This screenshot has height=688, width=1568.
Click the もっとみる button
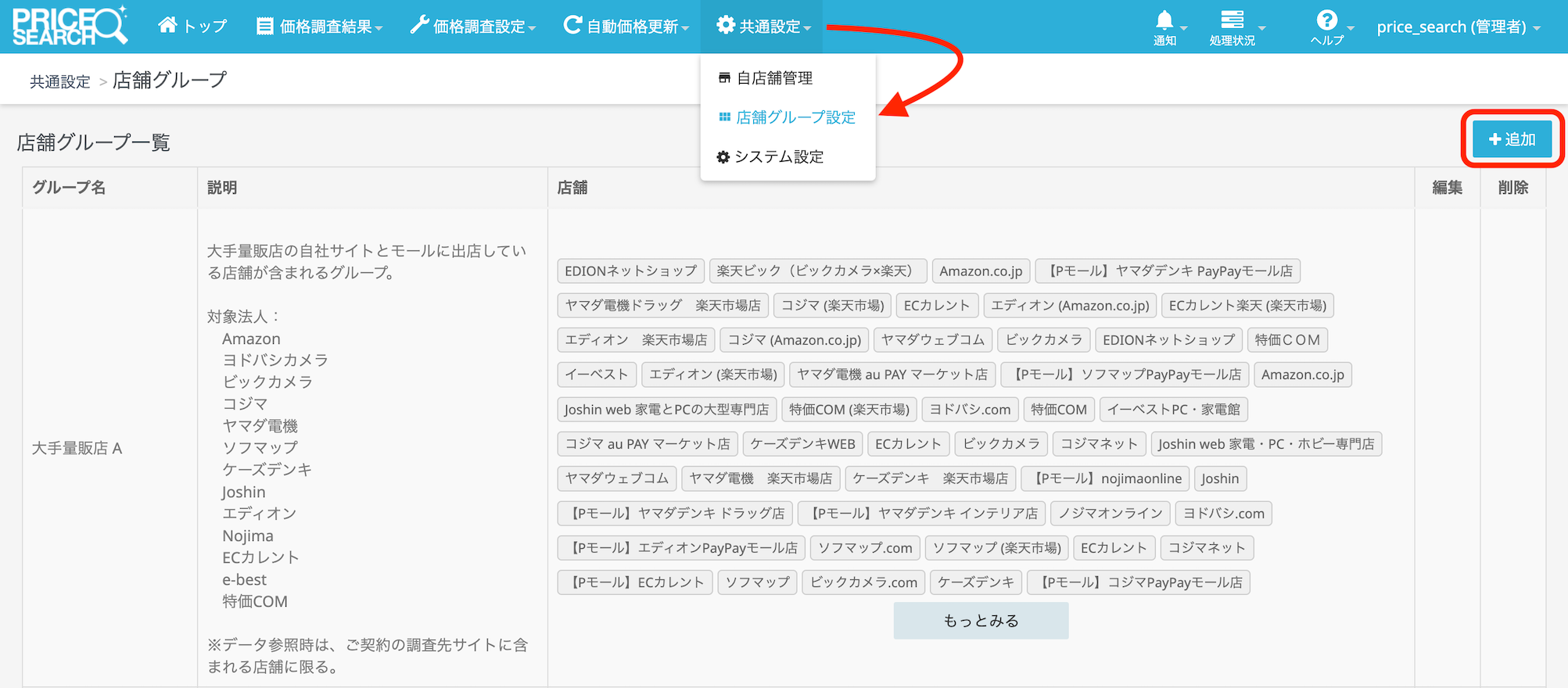coord(981,621)
